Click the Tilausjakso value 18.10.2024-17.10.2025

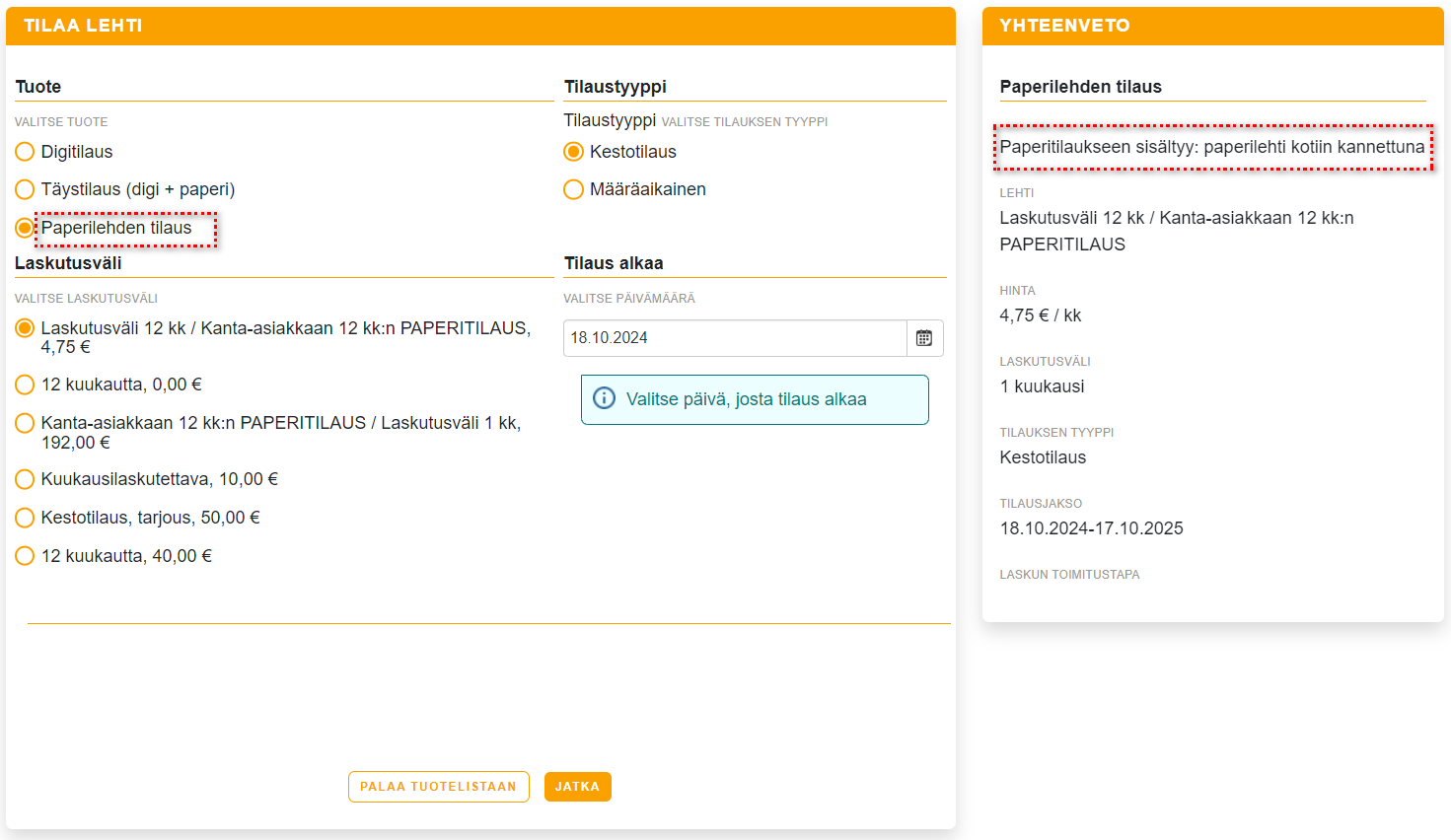pos(1092,528)
